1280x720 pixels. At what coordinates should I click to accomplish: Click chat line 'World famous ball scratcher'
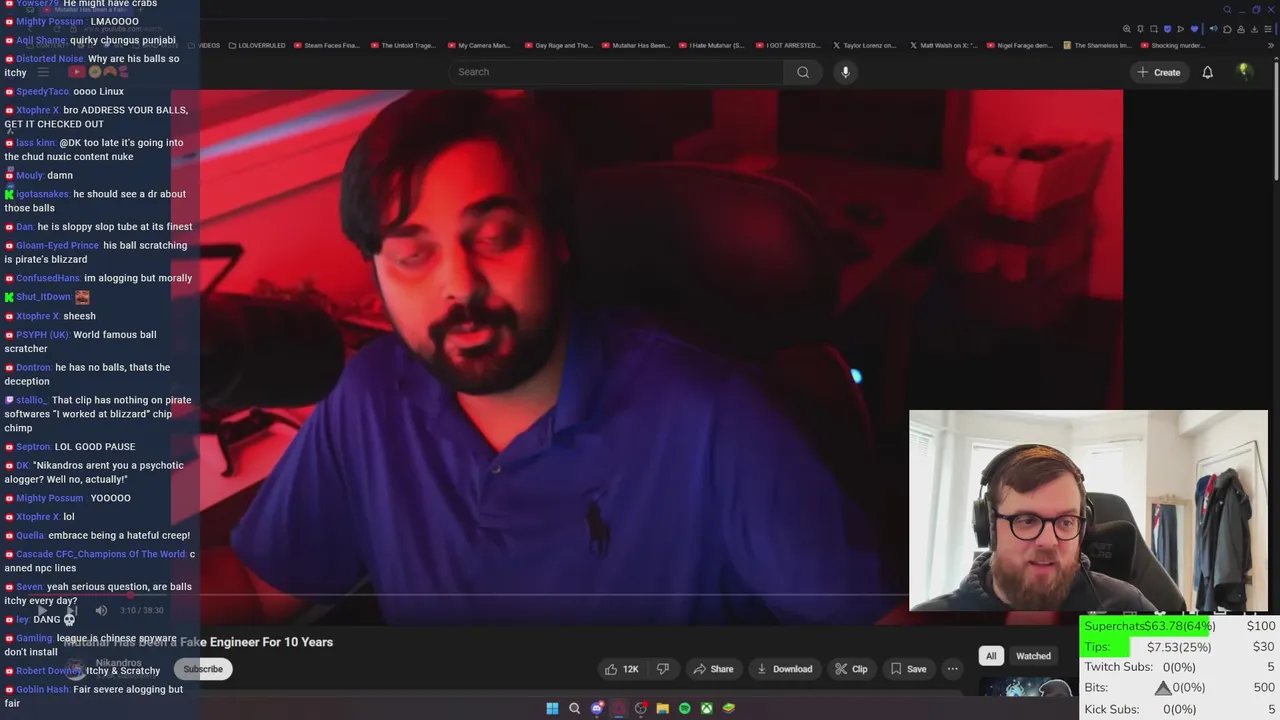pyautogui.click(x=80, y=342)
